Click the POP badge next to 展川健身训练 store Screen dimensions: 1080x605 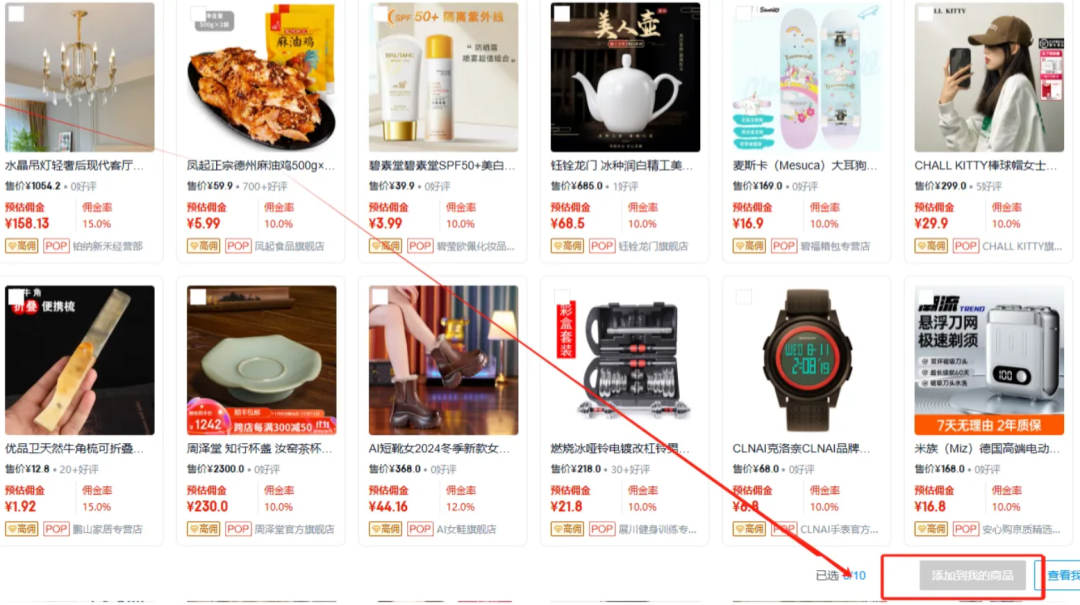[601, 529]
